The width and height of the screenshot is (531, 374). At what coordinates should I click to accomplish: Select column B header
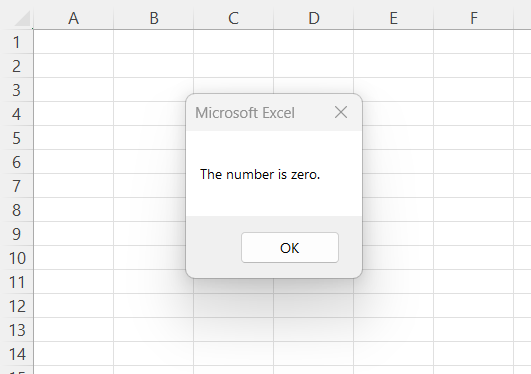click(x=154, y=18)
